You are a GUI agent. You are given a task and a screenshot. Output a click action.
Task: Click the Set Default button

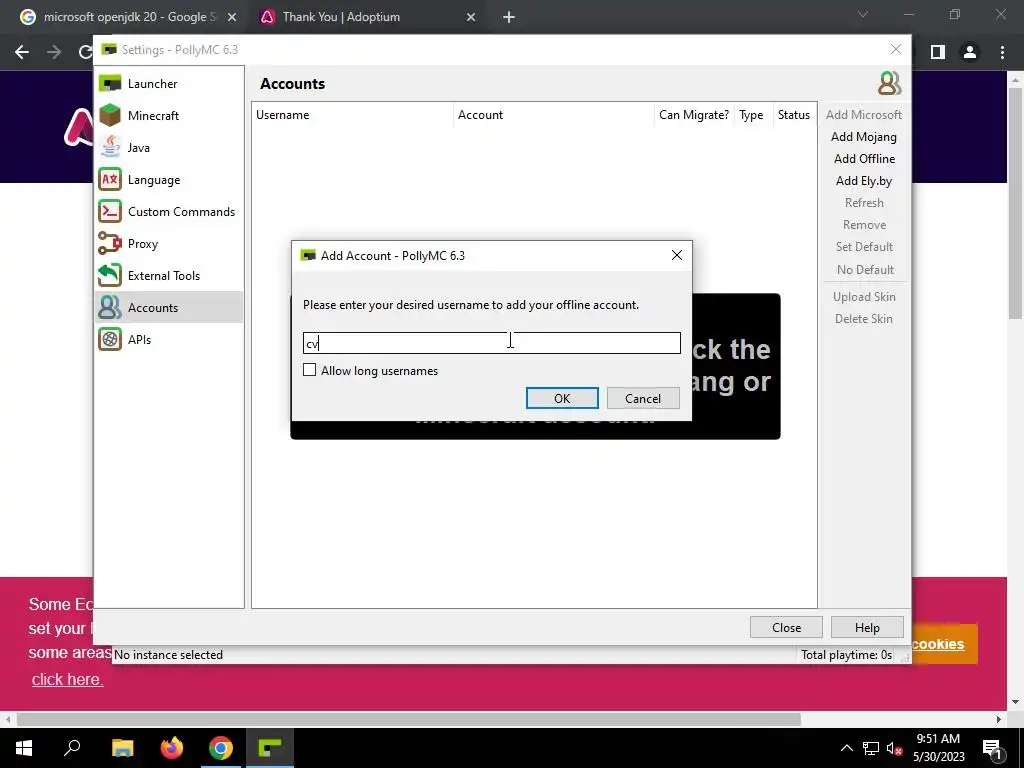click(x=863, y=247)
